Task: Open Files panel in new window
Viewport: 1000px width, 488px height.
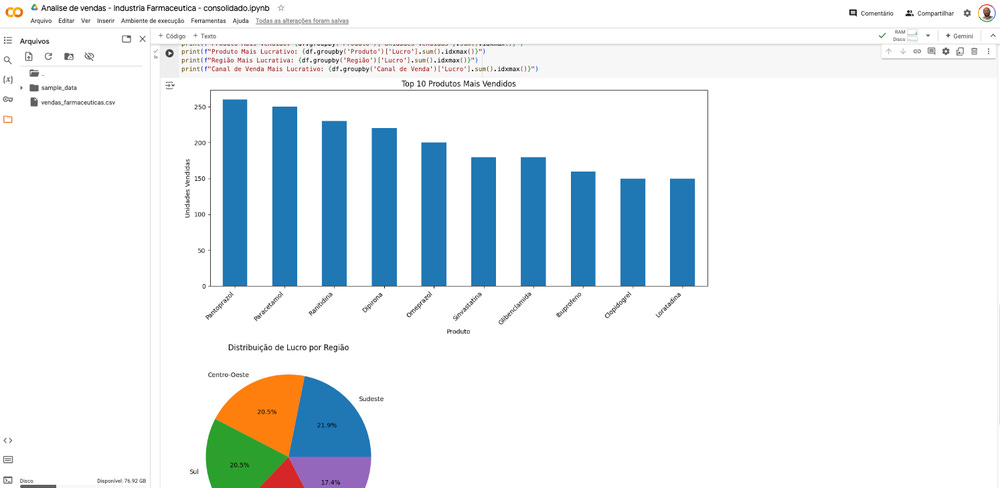Action: 126,39
